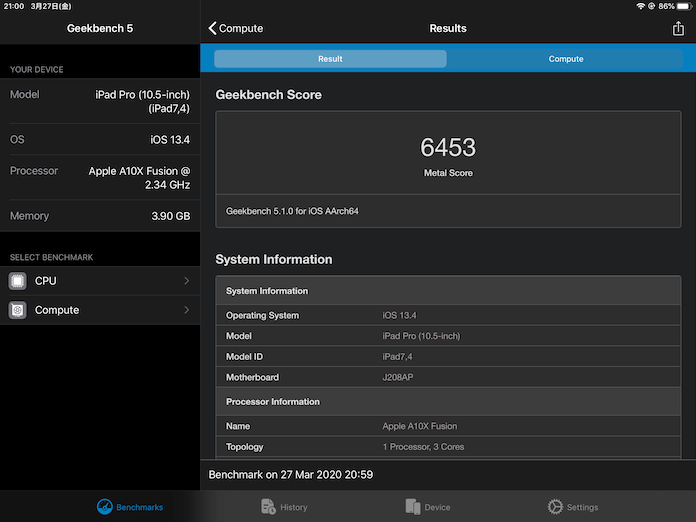
Task: Click 'Benchmark on 27 Mar 2020 20:59' text
Action: (291, 475)
